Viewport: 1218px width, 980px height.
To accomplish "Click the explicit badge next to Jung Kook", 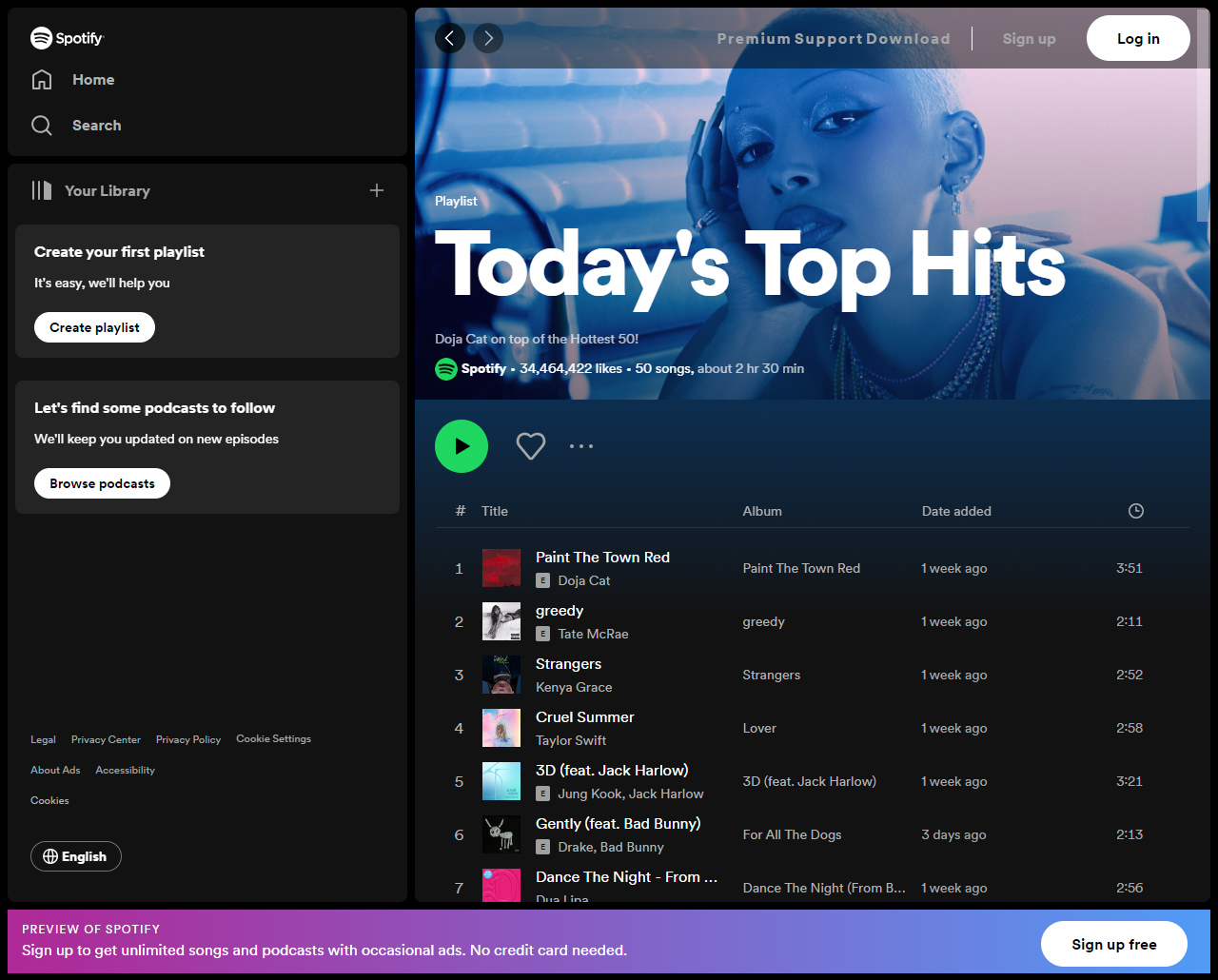I will tap(543, 794).
